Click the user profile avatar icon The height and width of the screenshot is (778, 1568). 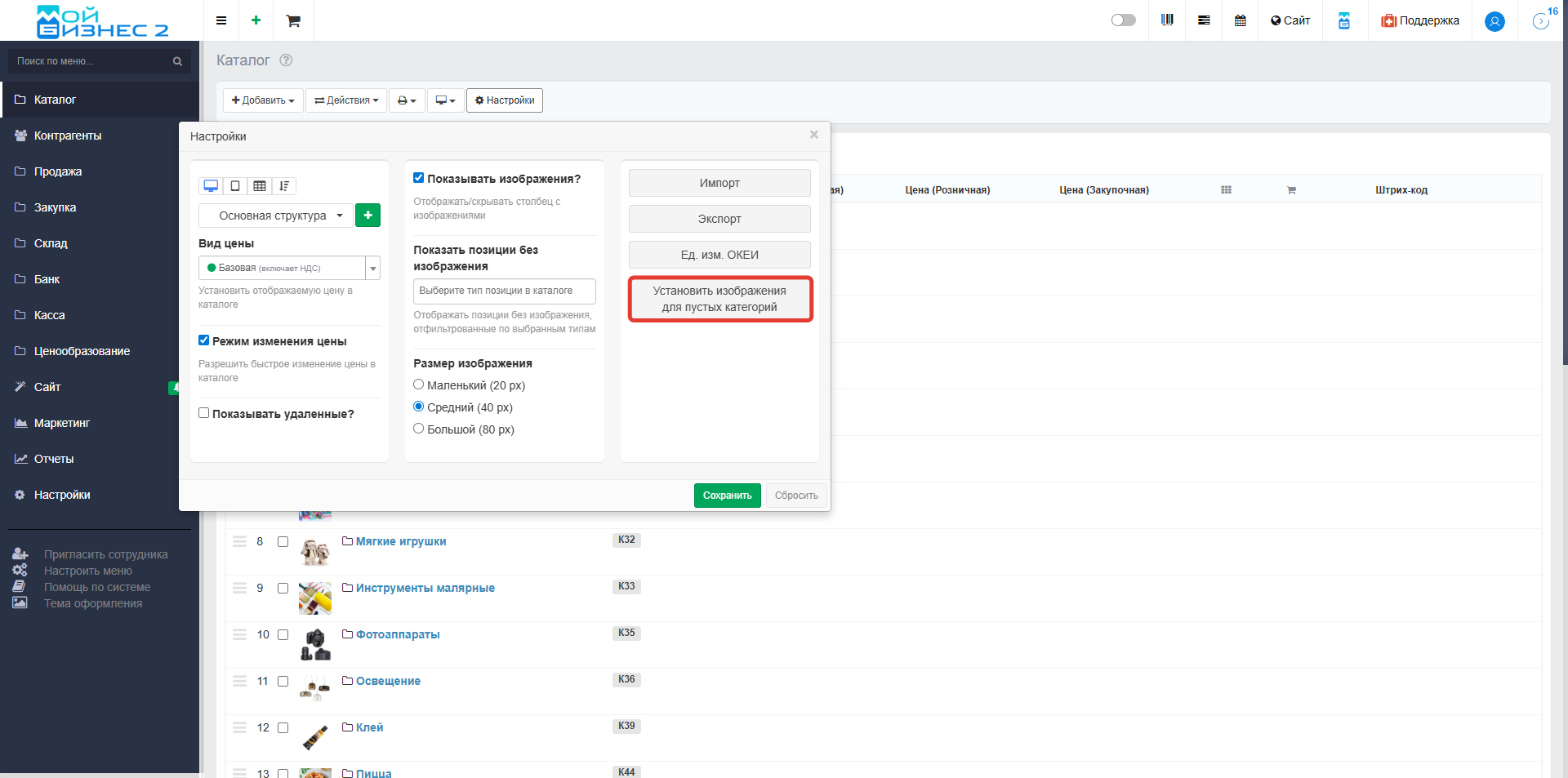pyautogui.click(x=1494, y=21)
